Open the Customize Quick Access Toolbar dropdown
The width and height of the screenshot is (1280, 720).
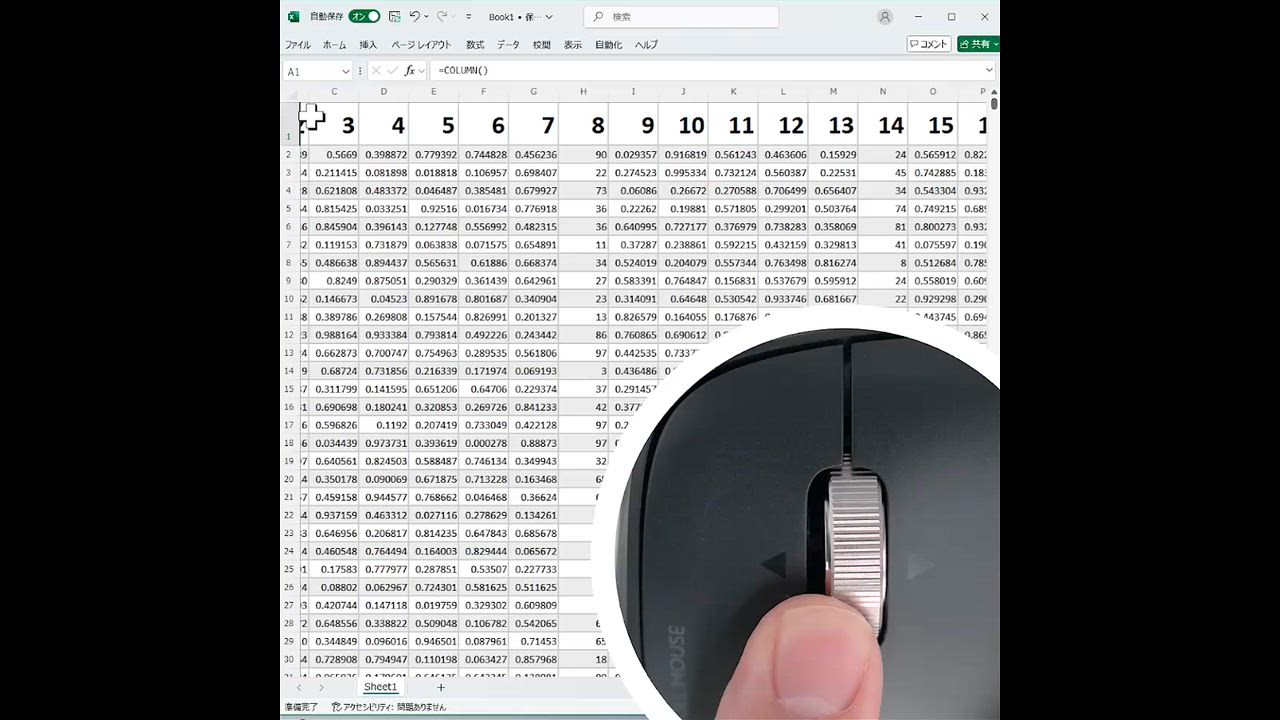[467, 17]
